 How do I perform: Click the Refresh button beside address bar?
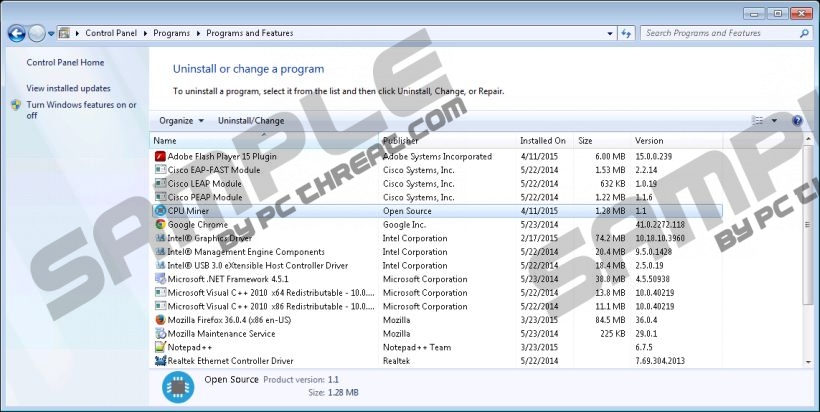(626, 33)
